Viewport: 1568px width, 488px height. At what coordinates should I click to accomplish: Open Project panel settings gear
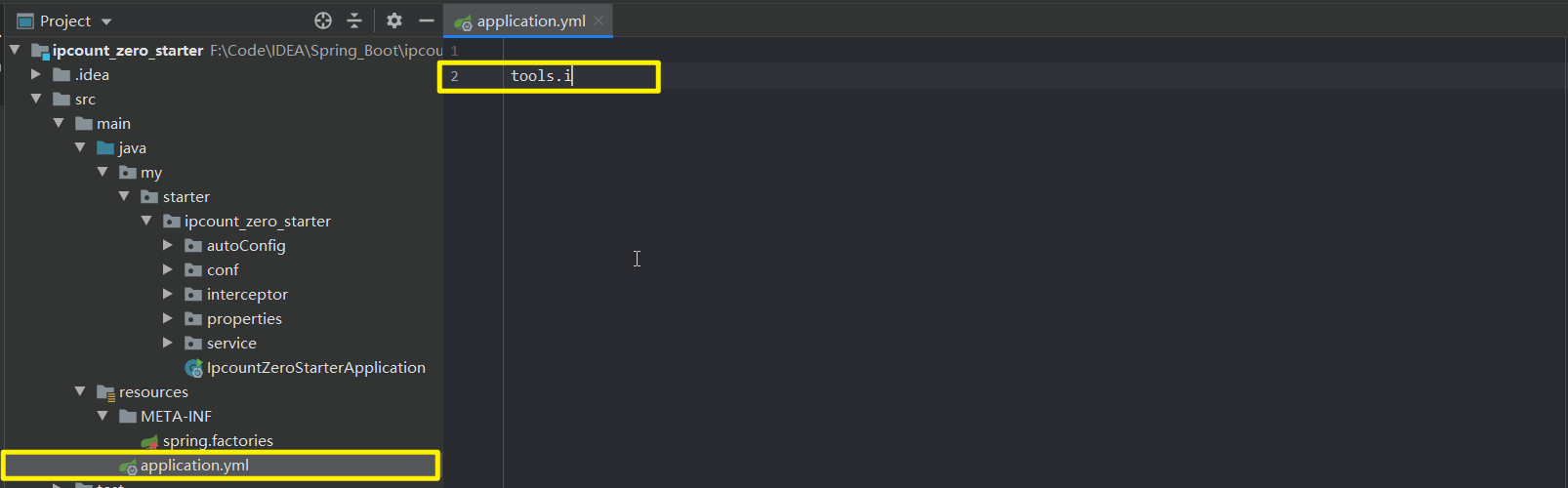click(394, 20)
